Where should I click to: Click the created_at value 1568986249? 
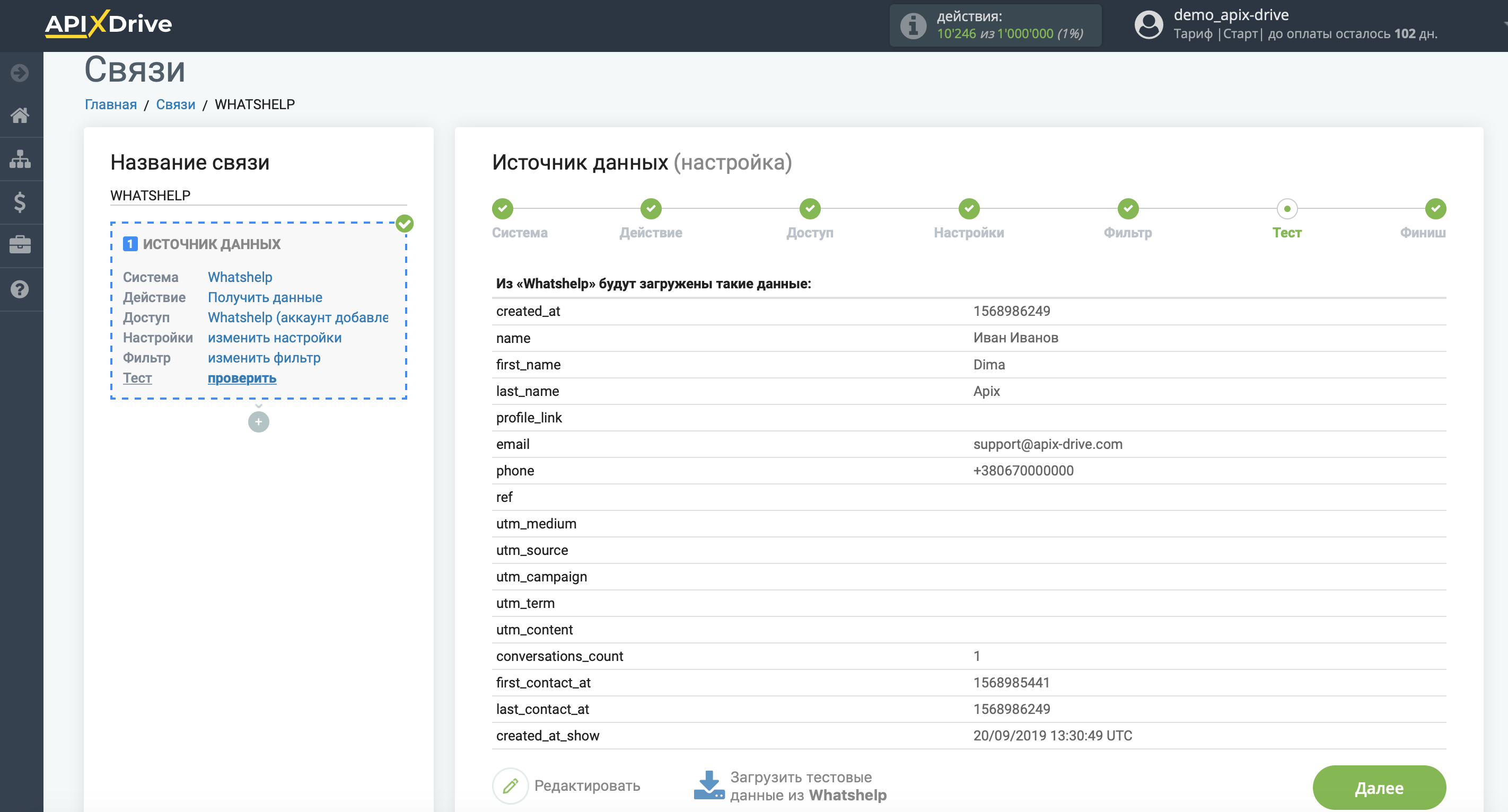coord(1012,311)
